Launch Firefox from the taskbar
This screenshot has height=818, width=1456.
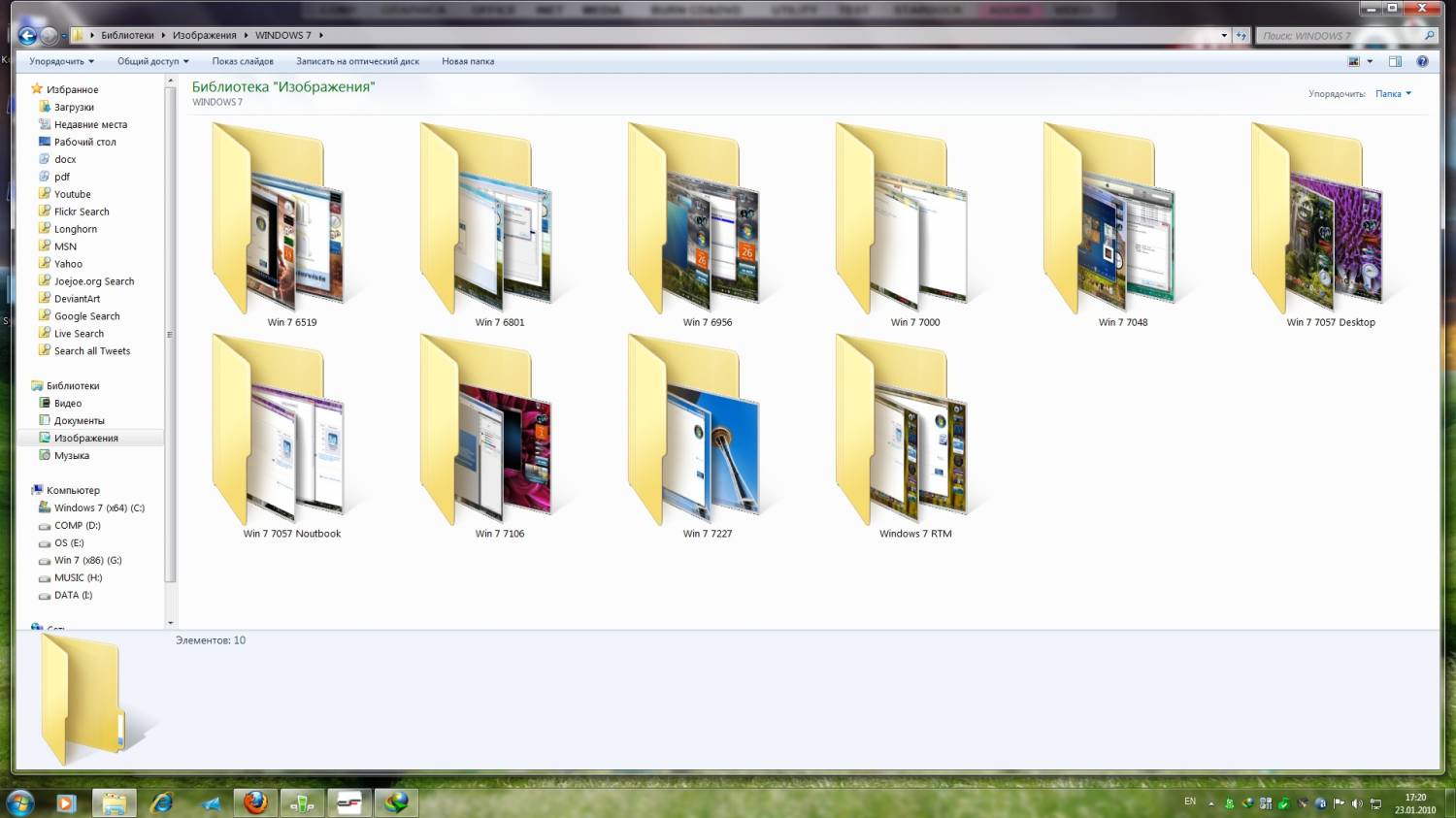(x=255, y=802)
